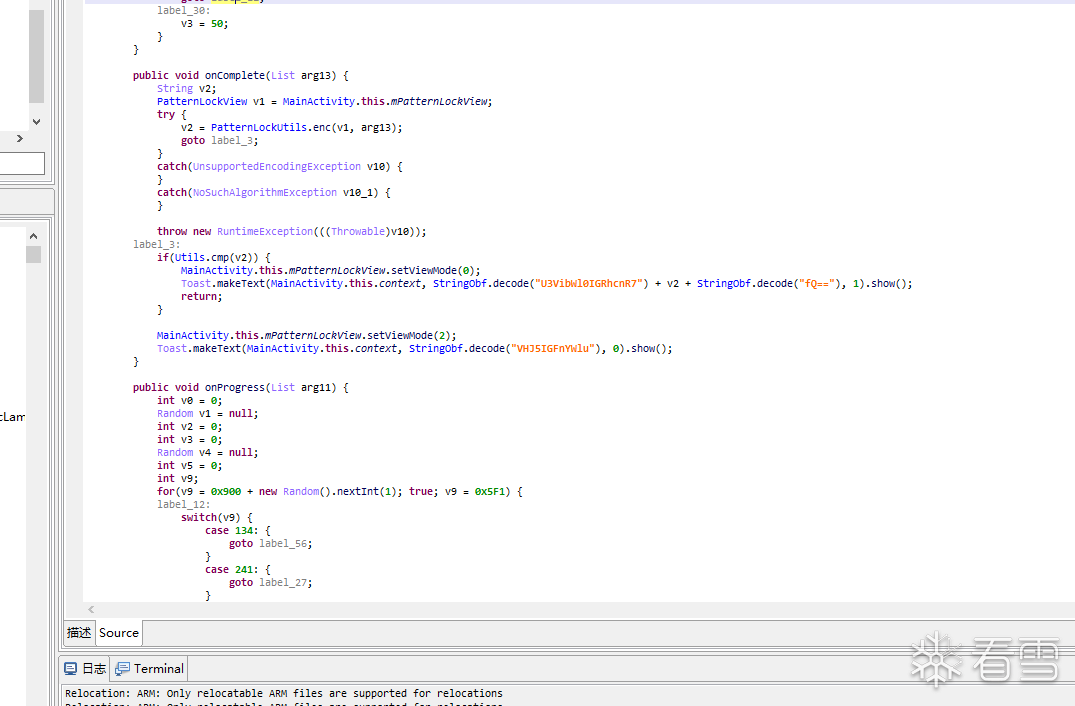Click label_3 in the goto statement
This screenshot has height=706, width=1075.
click(x=232, y=141)
